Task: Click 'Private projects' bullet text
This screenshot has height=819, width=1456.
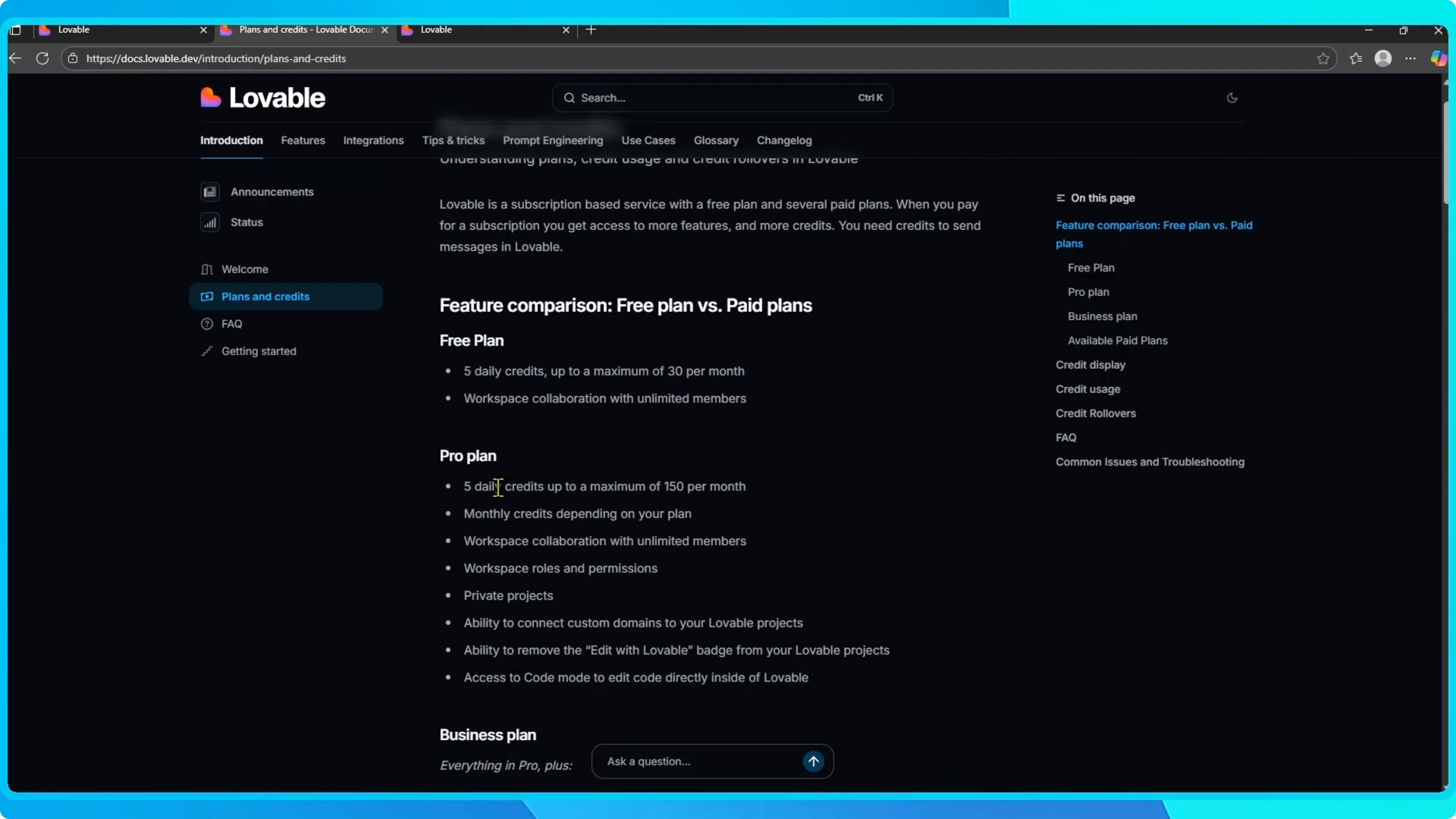Action: click(508, 595)
